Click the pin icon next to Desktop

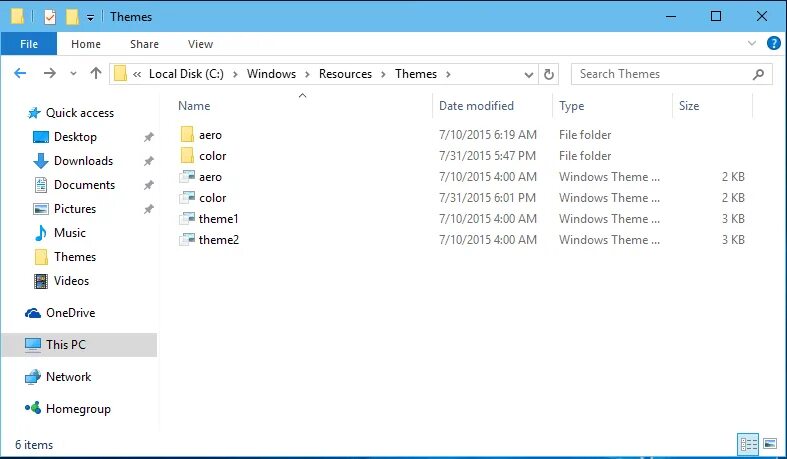click(149, 137)
